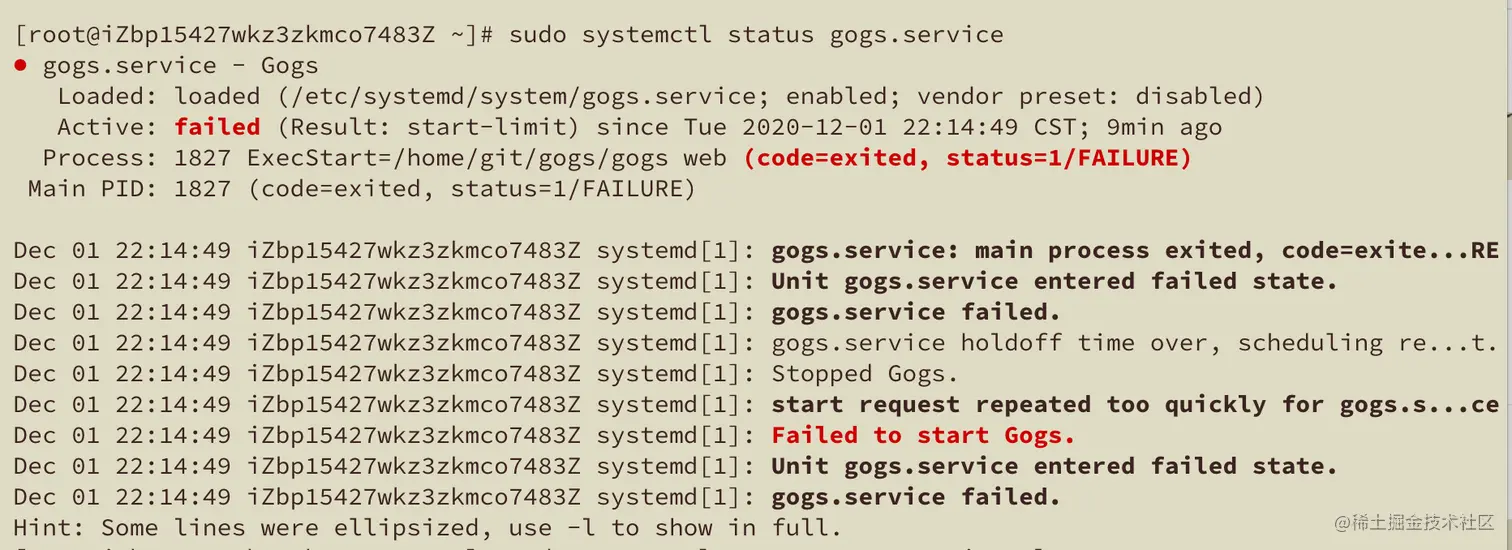Click the 'gogs.service - Gogs' unit title
The height and width of the screenshot is (550, 1512).
tap(180, 67)
